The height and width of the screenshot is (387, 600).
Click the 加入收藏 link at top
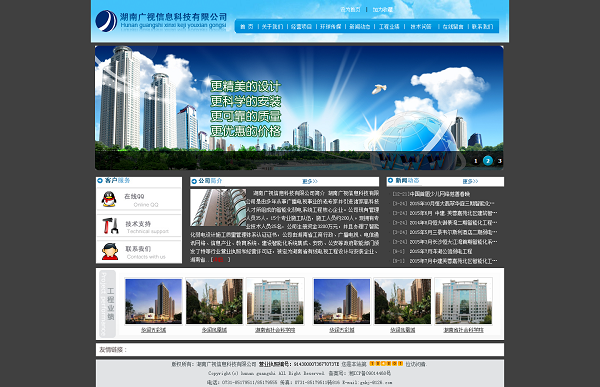pyautogui.click(x=383, y=9)
